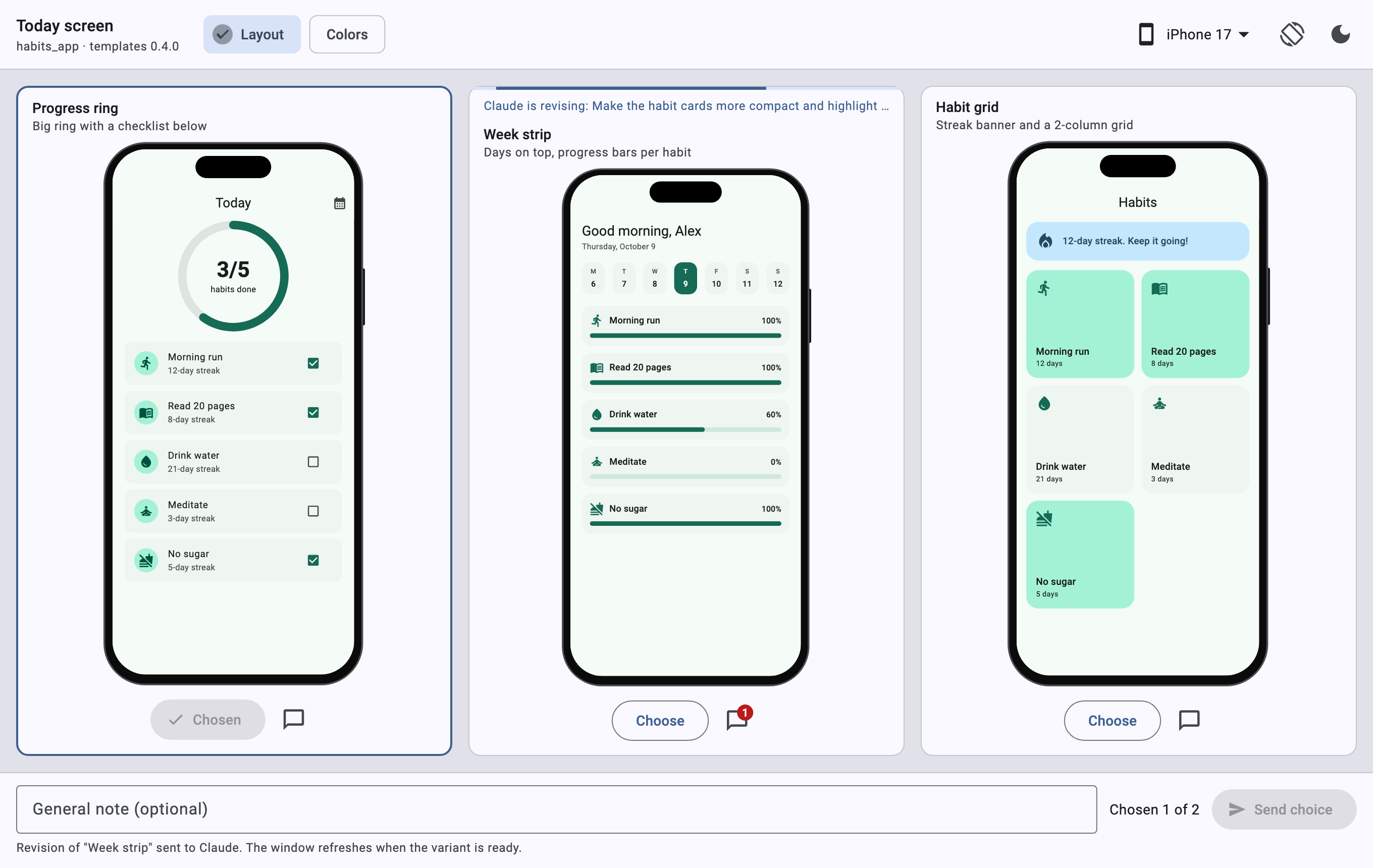The width and height of the screenshot is (1373, 868).
Task: Click the No sugar icon in Week strip list
Action: coord(597,508)
